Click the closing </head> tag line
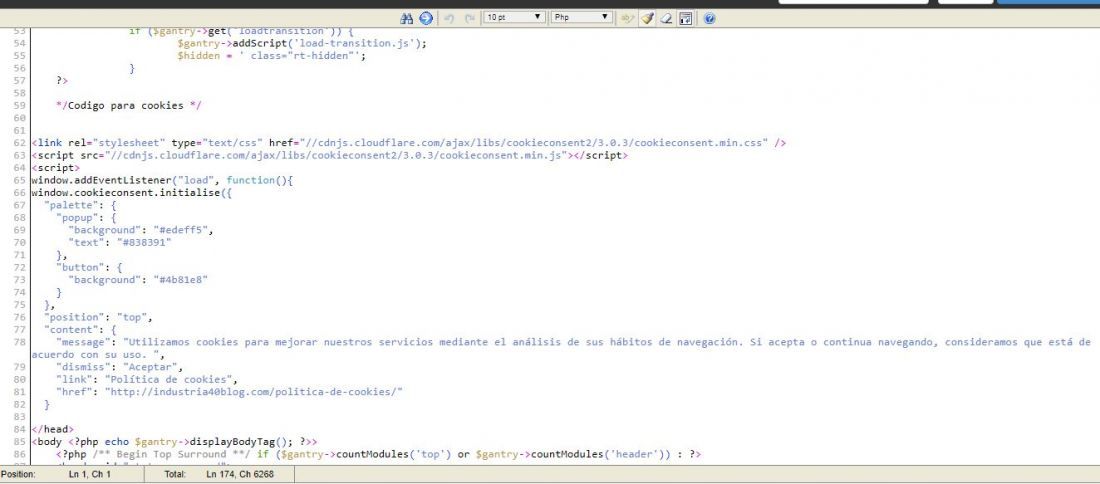 click(x=53, y=429)
